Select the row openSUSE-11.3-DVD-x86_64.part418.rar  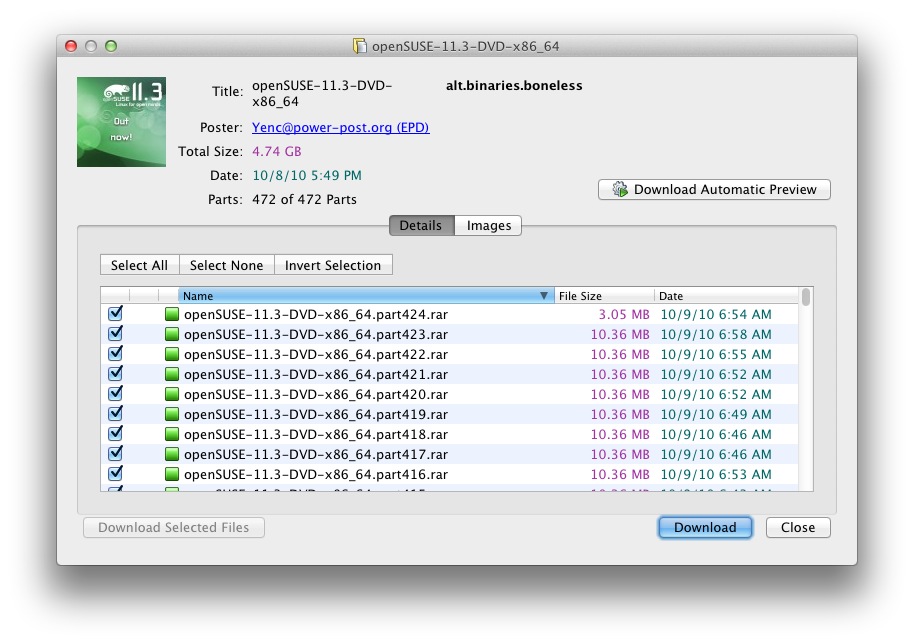pos(449,434)
